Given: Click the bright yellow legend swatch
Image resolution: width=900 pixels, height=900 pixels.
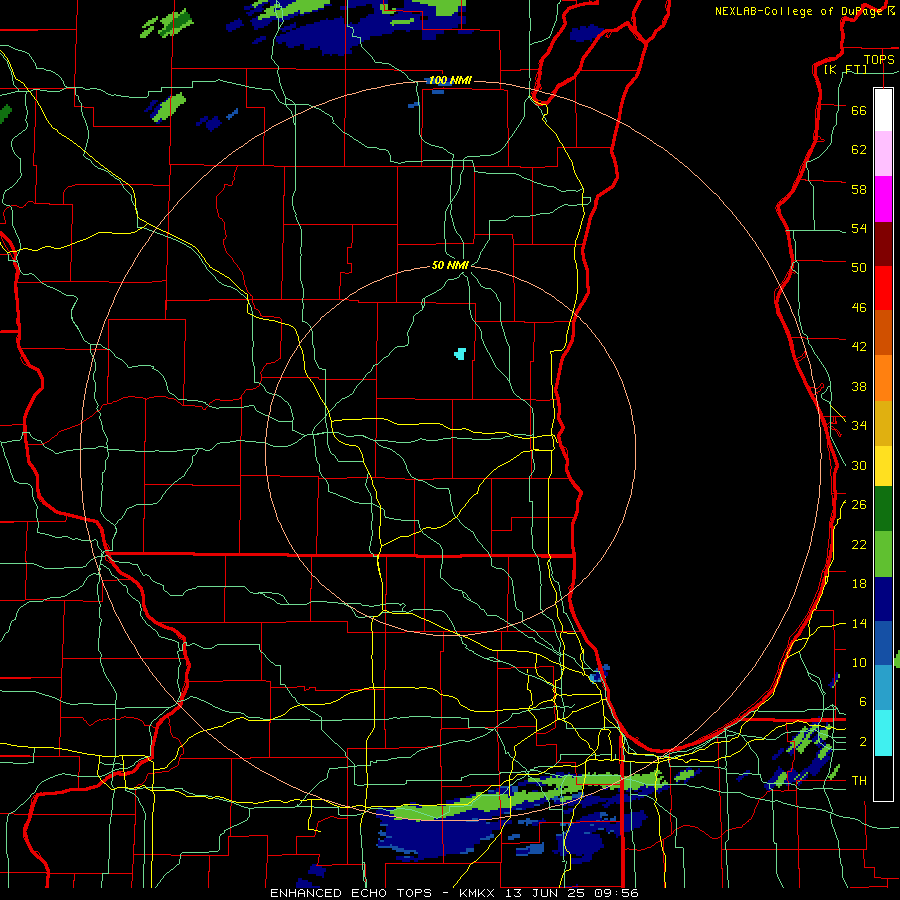Looking at the screenshot, I should 883,466.
